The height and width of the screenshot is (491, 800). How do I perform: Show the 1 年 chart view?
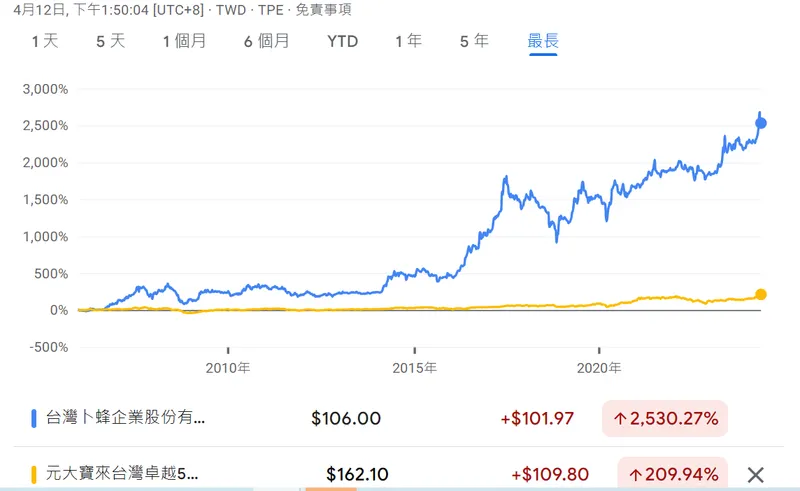(x=408, y=41)
